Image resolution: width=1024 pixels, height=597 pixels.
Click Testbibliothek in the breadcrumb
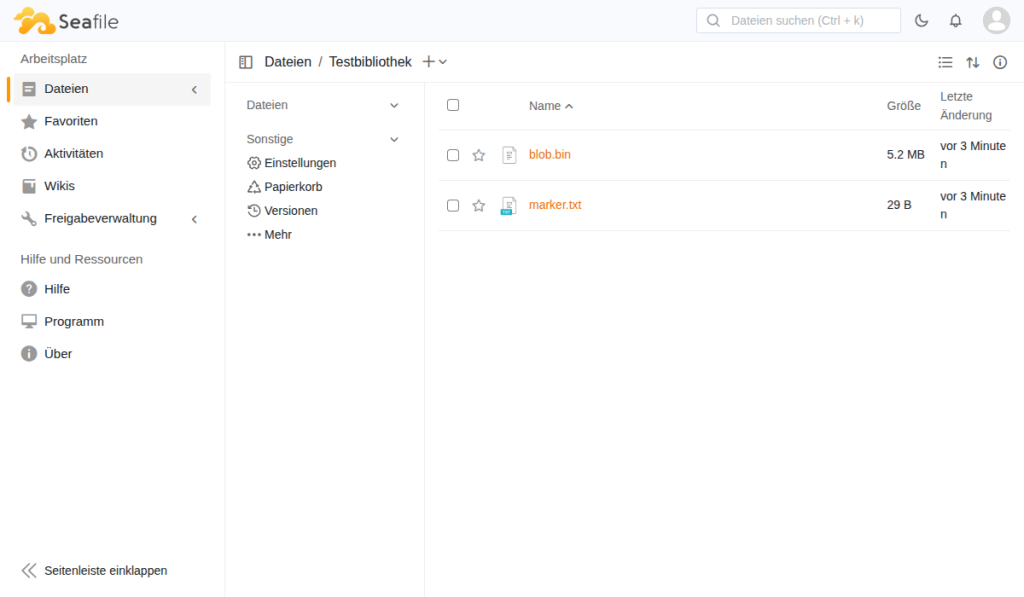tap(370, 62)
